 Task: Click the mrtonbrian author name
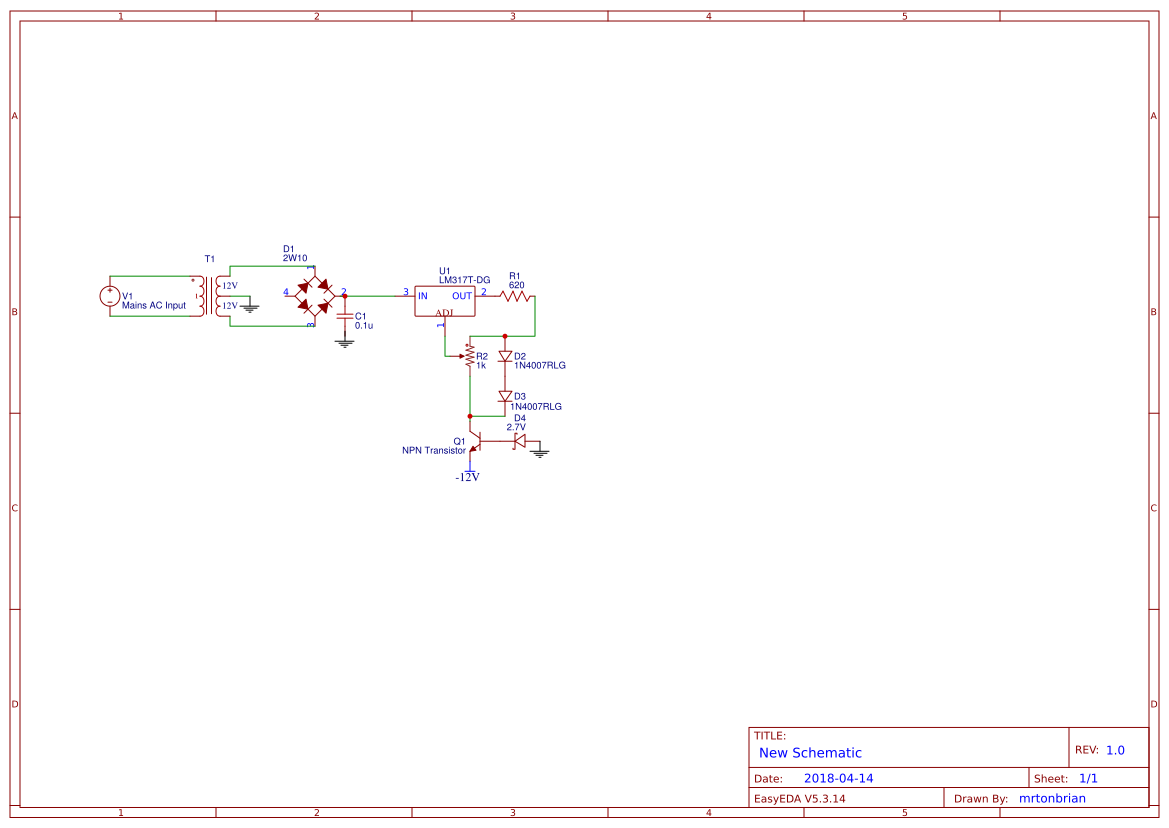(x=1052, y=798)
